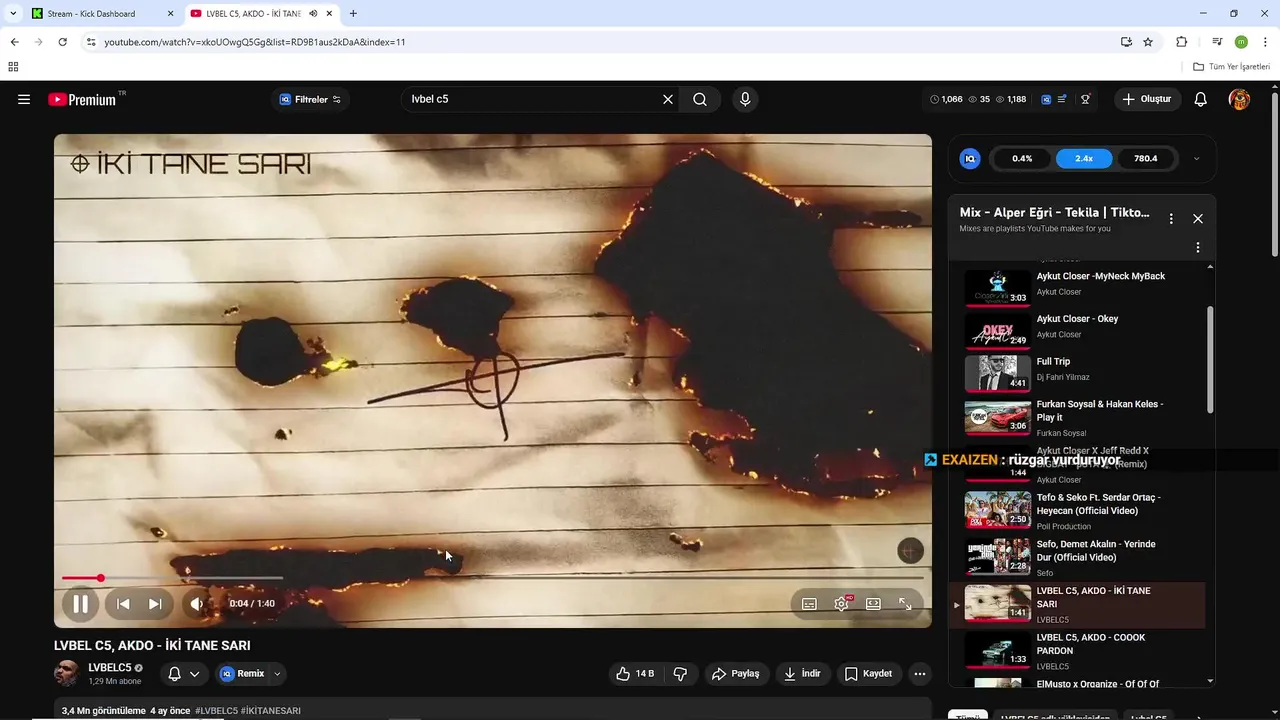The width and height of the screenshot is (1280, 720).
Task: Select the 2.4x vidIQ stat pill
Action: coord(1084,158)
